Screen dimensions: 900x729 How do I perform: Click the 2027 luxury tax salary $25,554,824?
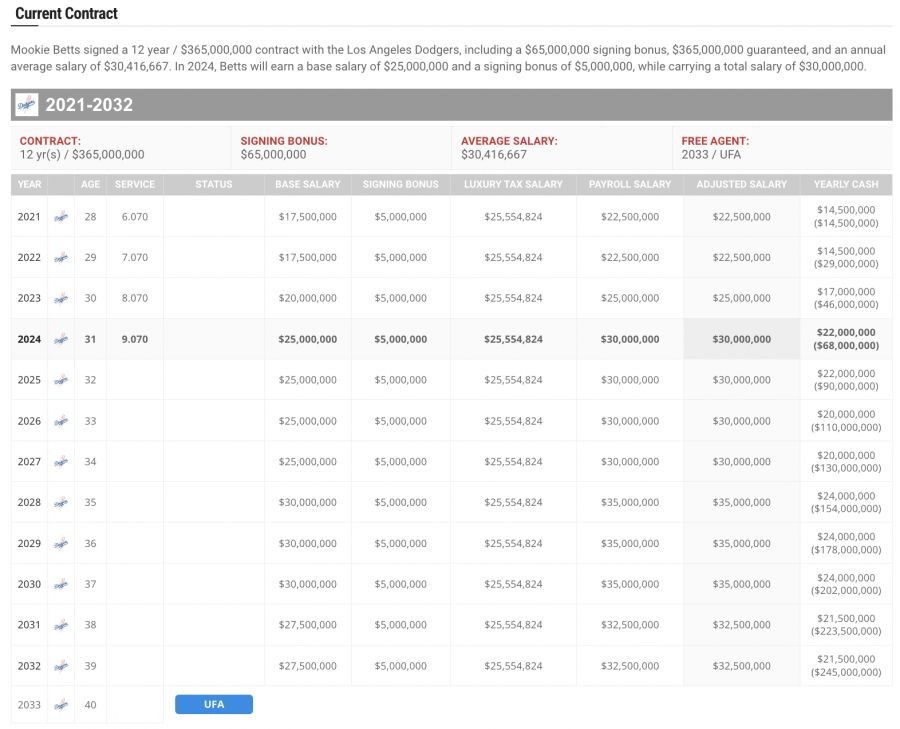pyautogui.click(x=513, y=462)
